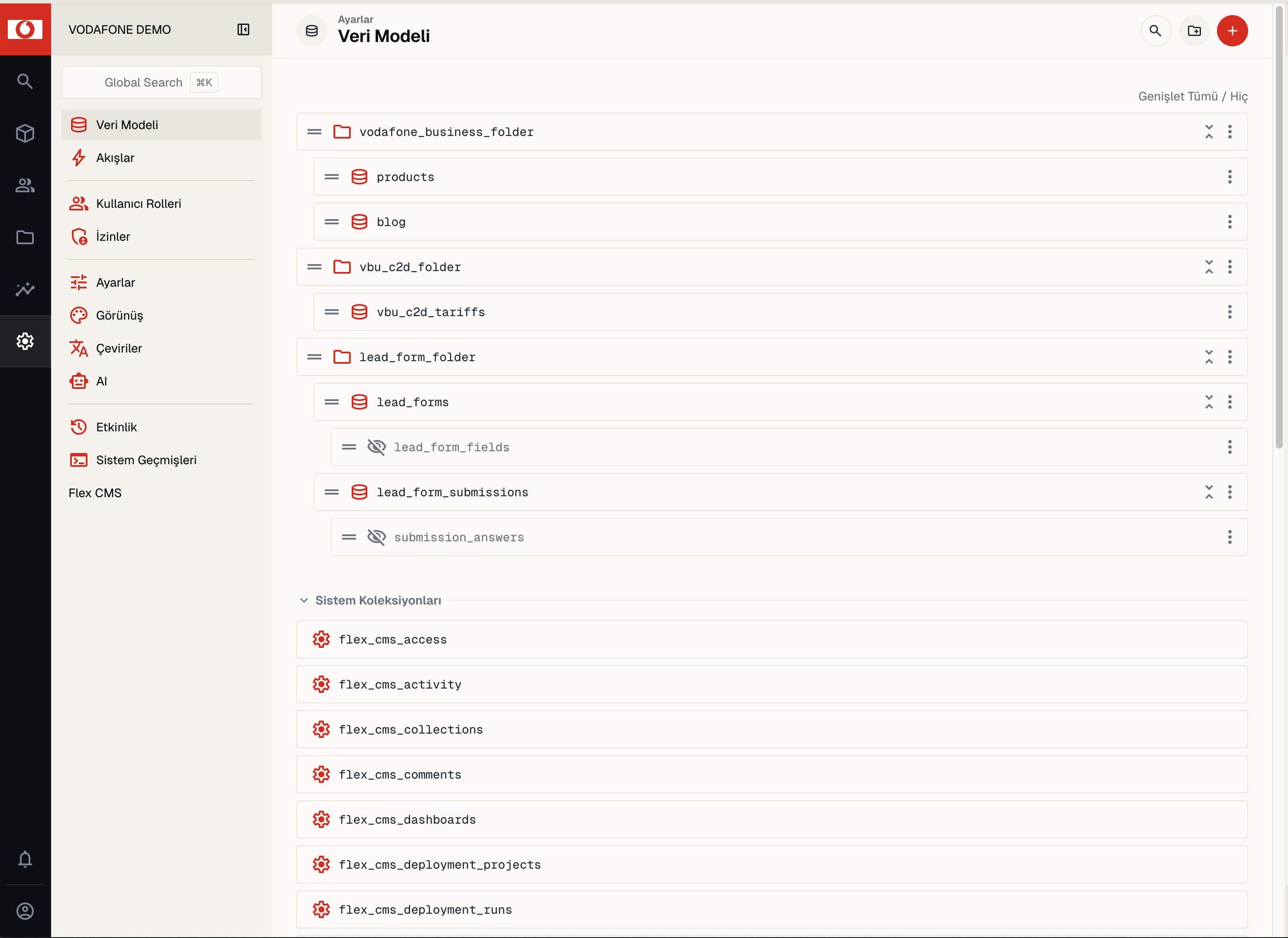The height and width of the screenshot is (938, 1288).
Task: Toggle hidden eye icon on submission_answers
Action: (x=376, y=537)
